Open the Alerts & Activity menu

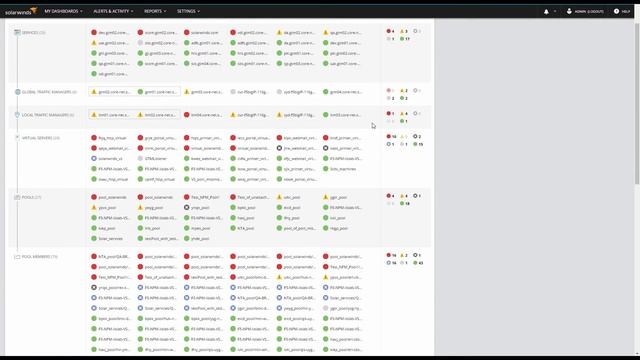pyautogui.click(x=113, y=11)
